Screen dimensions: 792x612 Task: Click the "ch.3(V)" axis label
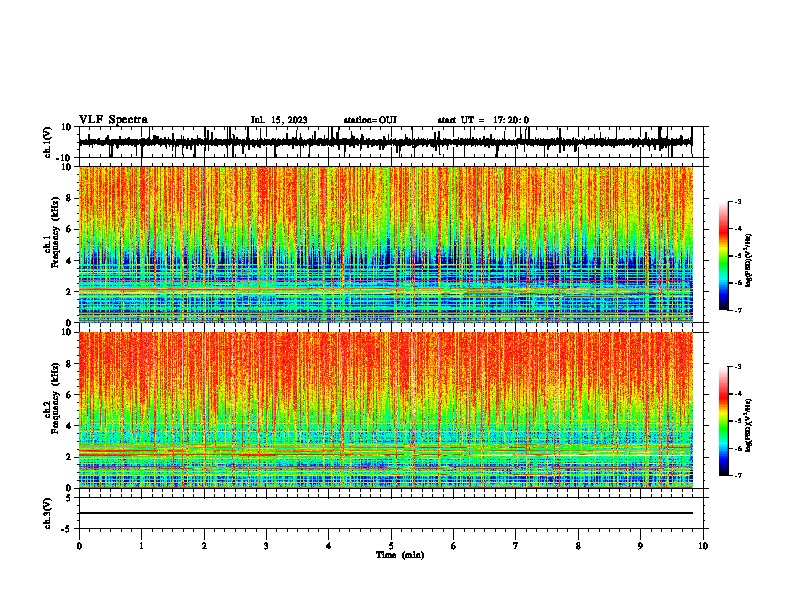pyautogui.click(x=48, y=513)
